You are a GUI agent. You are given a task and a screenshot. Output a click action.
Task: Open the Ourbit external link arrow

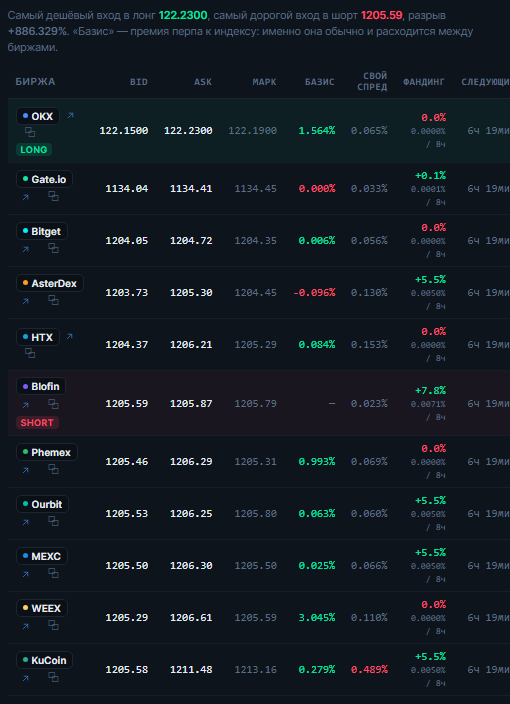pyautogui.click(x=26, y=522)
